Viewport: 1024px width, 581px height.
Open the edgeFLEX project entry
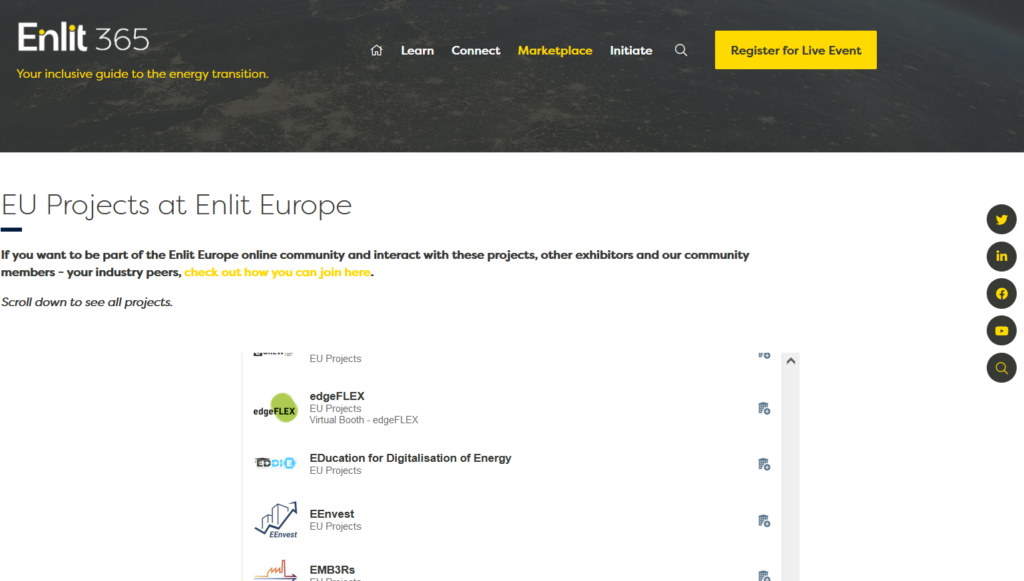point(337,396)
